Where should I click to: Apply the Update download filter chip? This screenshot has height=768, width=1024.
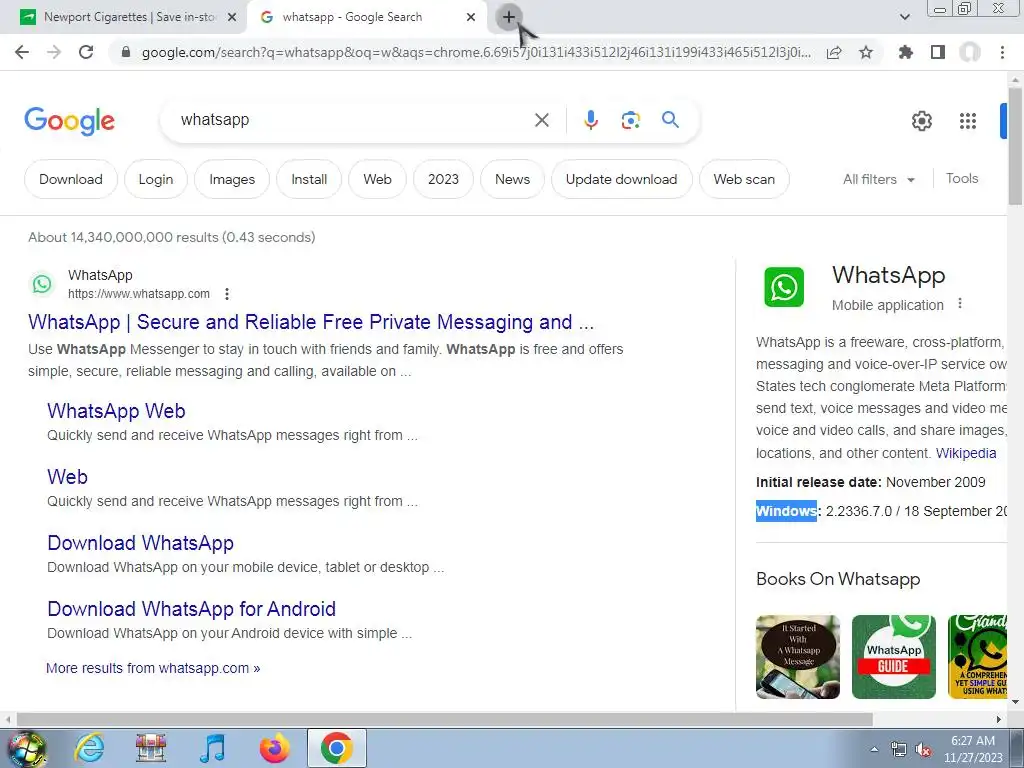622,179
